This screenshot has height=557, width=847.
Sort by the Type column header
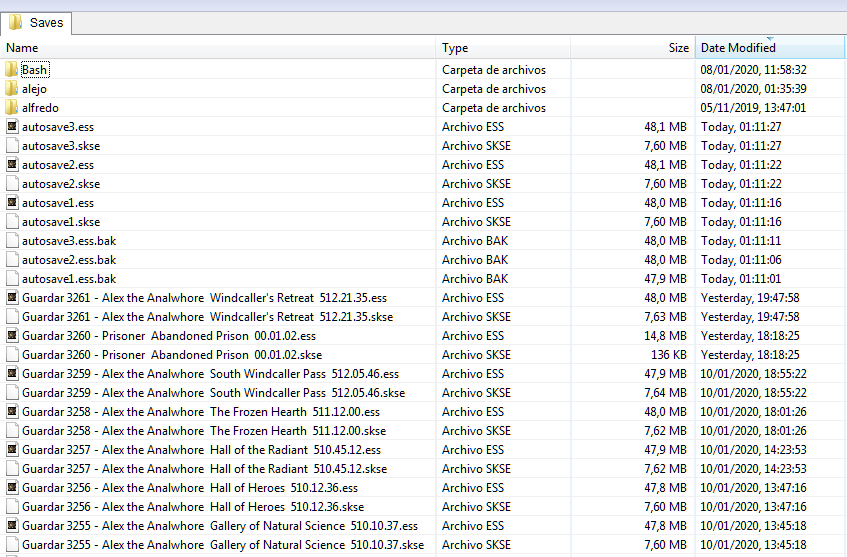pyautogui.click(x=503, y=48)
